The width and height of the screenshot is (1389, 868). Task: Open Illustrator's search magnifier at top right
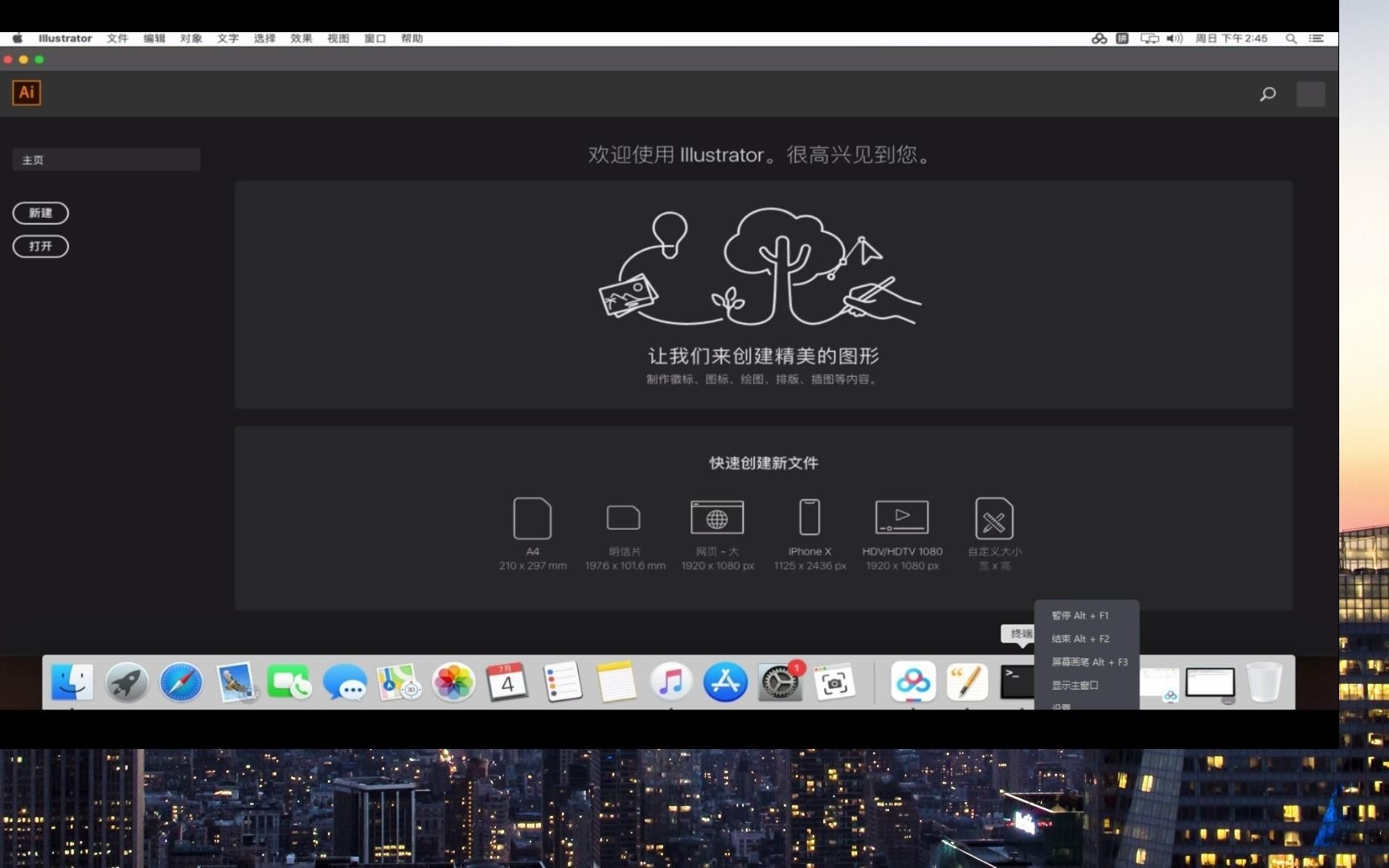click(1268, 94)
